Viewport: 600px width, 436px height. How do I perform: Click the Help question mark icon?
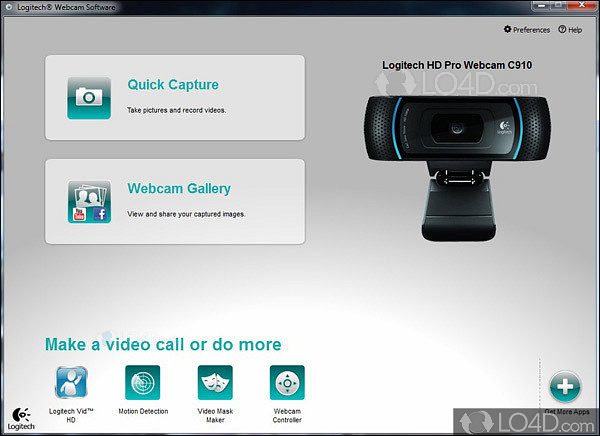[x=562, y=30]
